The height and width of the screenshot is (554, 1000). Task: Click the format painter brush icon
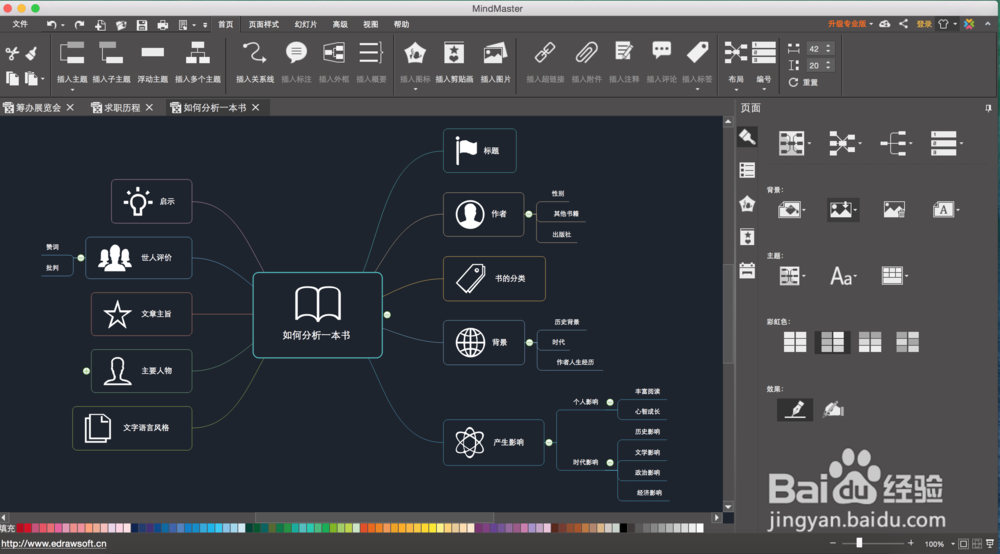31,54
